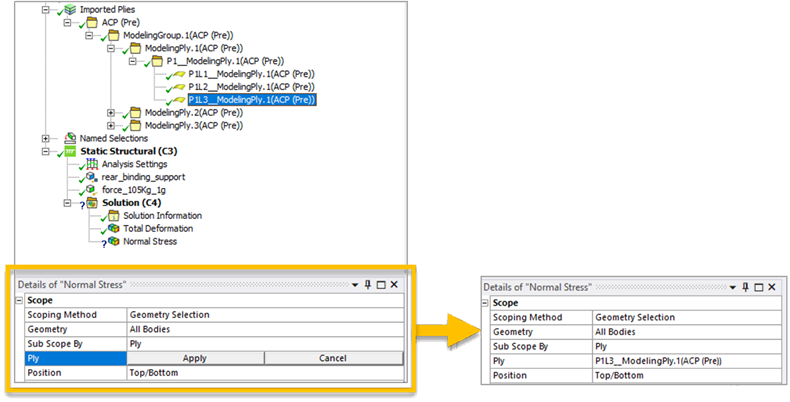
Task: Click All Bodies value in right panel
Action: point(615,332)
